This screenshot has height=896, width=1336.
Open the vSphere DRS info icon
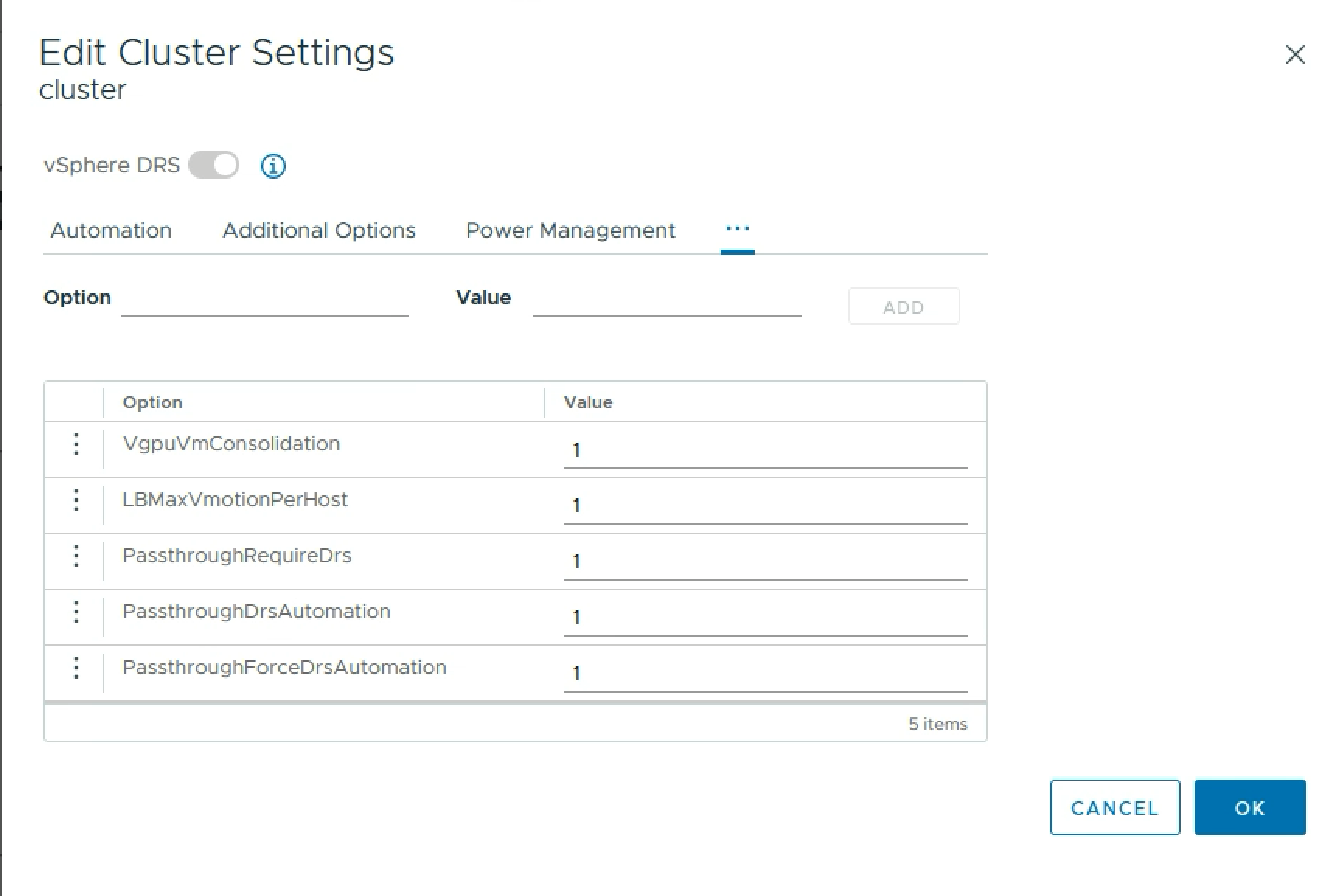(x=273, y=165)
